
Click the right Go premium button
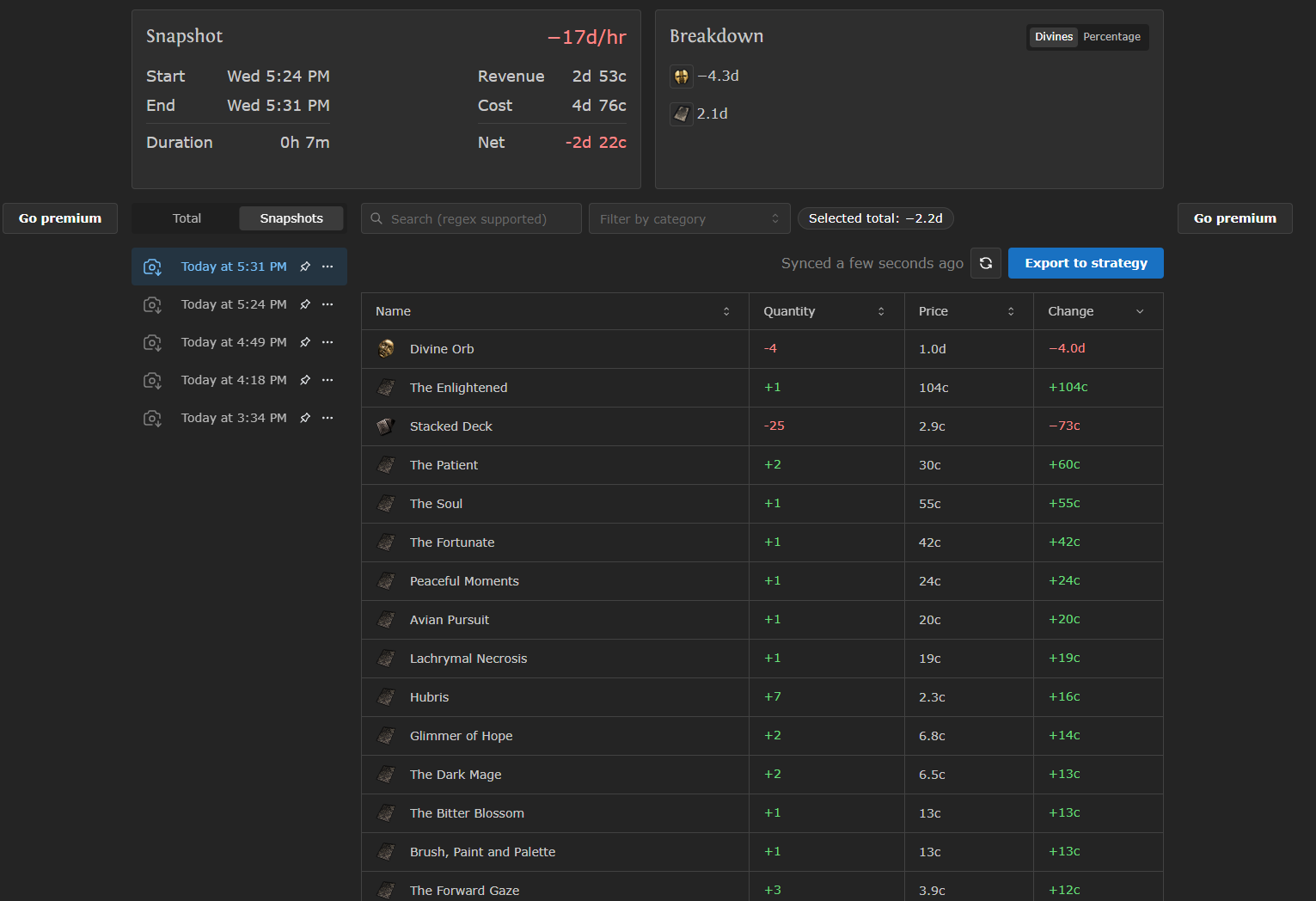tap(1235, 218)
